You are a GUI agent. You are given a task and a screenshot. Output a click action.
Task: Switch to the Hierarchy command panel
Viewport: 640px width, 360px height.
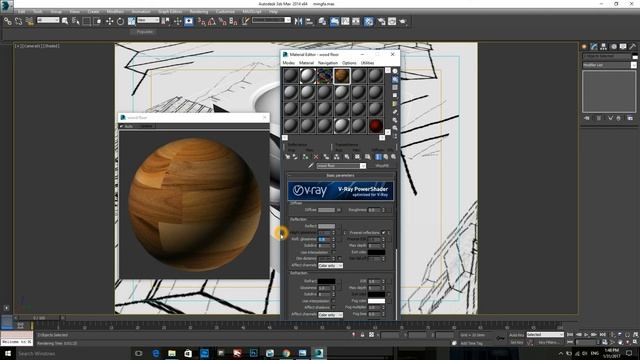(x=603, y=47)
